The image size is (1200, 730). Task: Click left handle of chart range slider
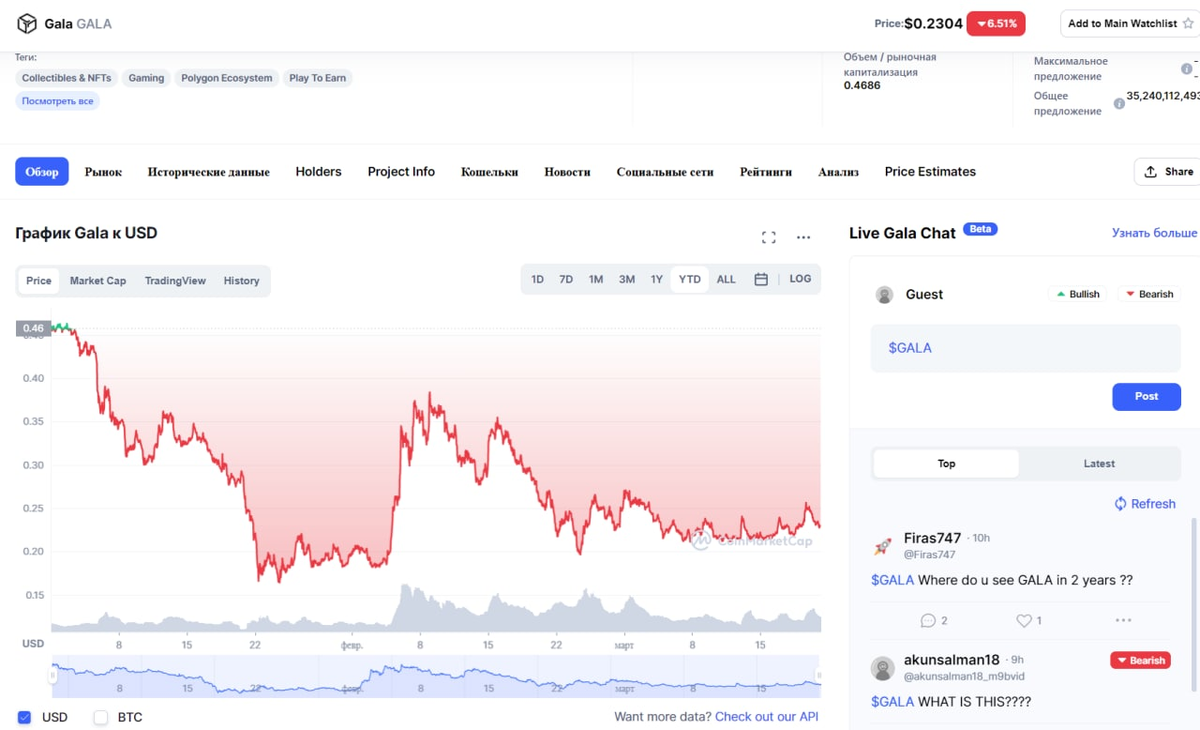pos(53,676)
